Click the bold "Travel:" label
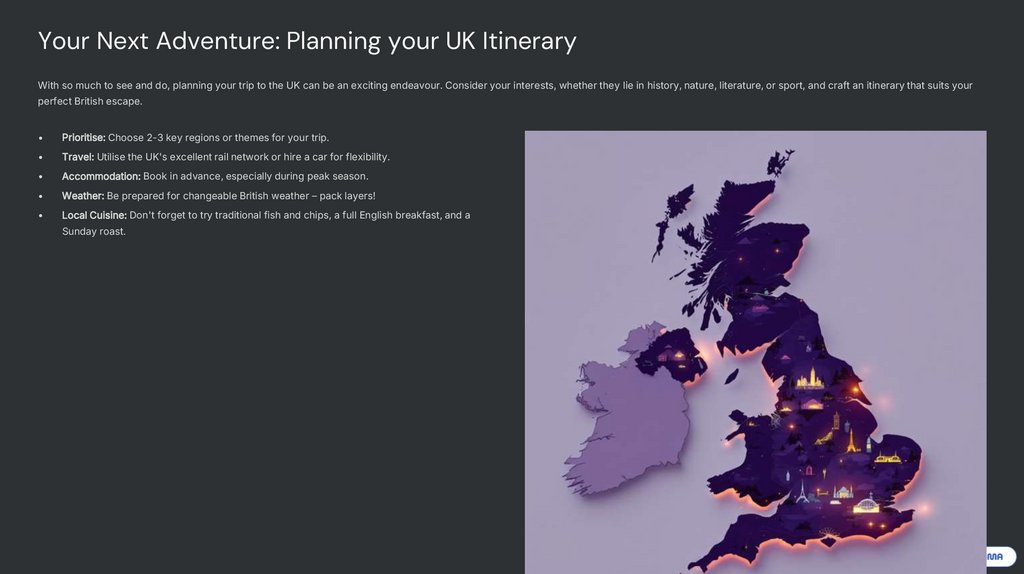Viewport: 1024px width, 574px height. (78, 157)
